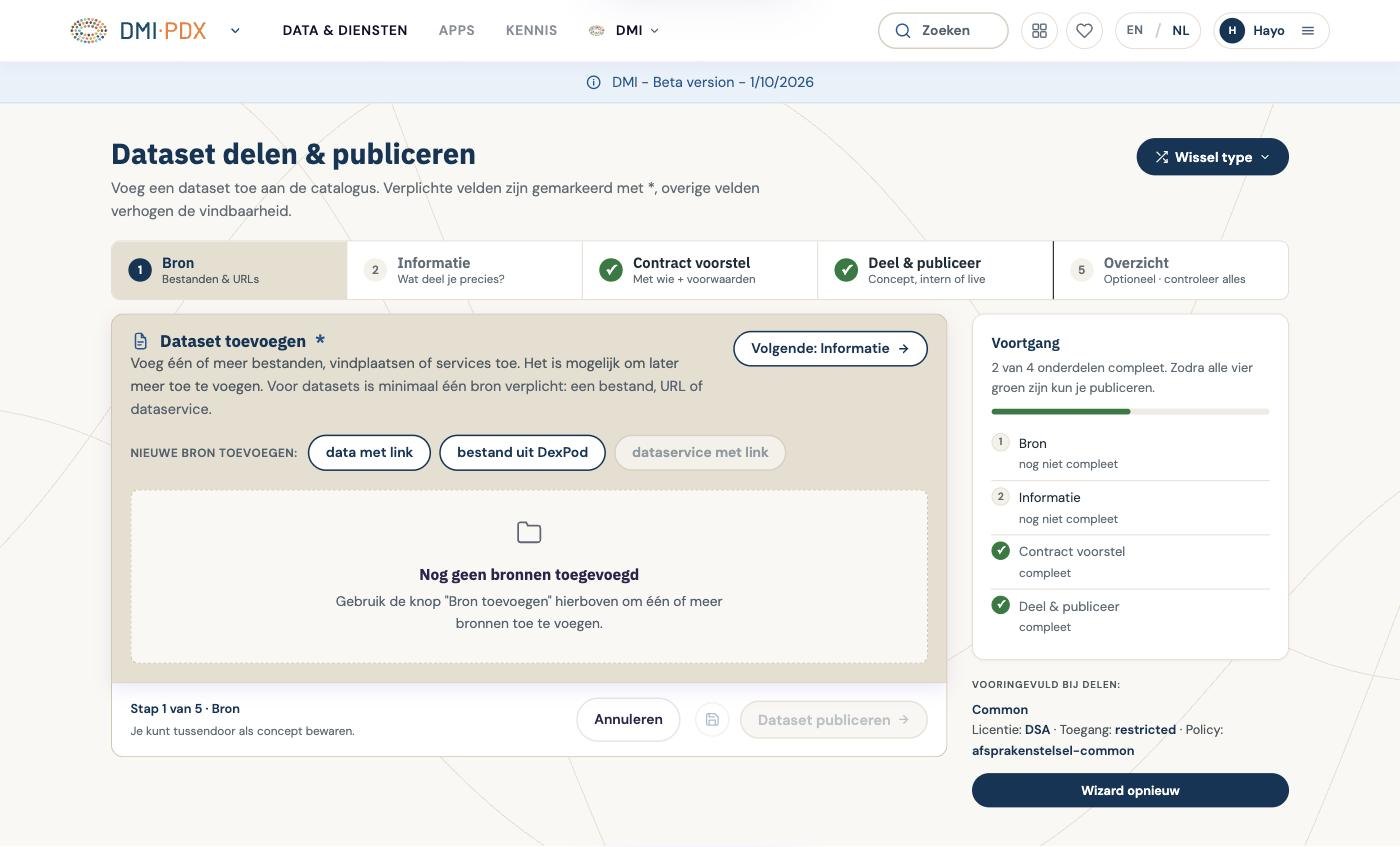Click Deel & publiceer item in Voortgang list
The height and width of the screenshot is (847, 1400).
coord(1130,616)
